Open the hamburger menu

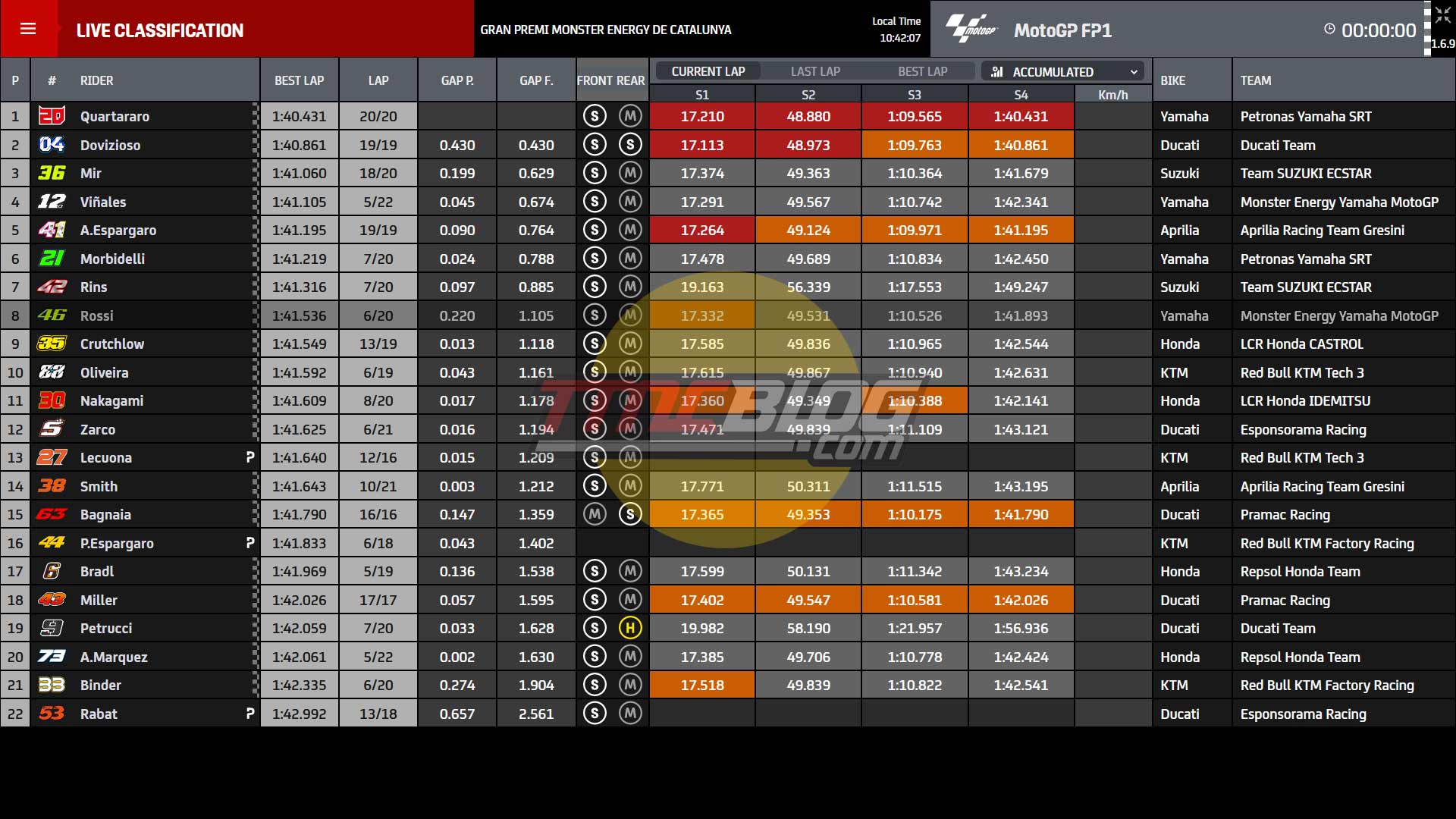point(28,29)
